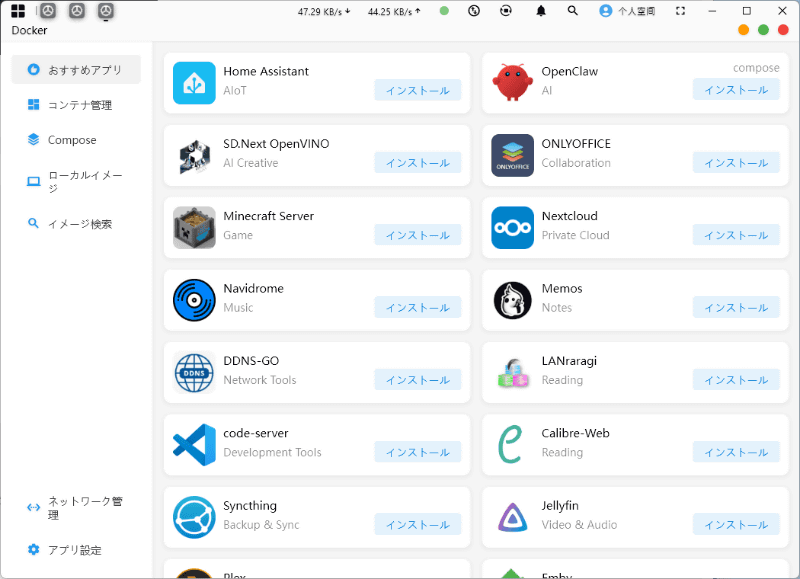The height and width of the screenshot is (579, 800).
Task: Click the Development Tools category text
Action: 272,452
